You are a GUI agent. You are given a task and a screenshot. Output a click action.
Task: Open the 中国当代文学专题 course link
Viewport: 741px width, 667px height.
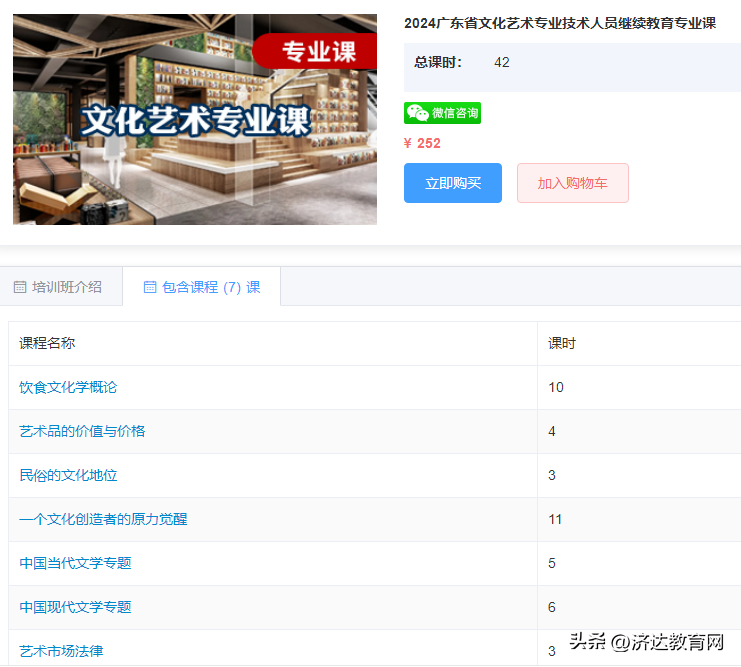75,563
